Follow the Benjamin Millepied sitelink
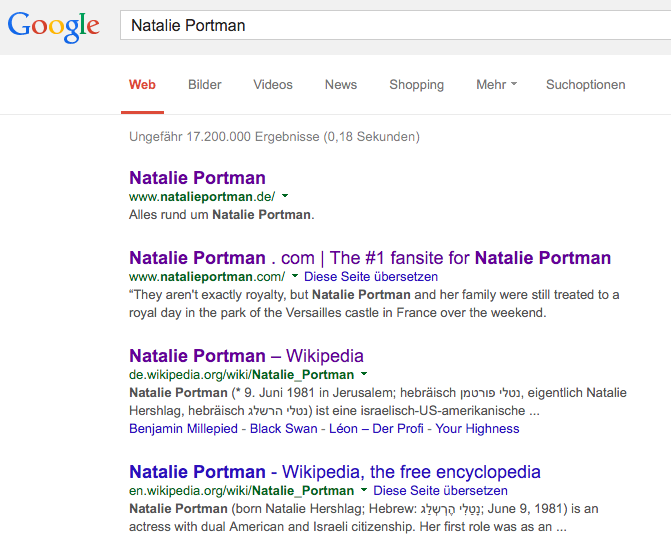Screen dimensions: 671x543 pyautogui.click(x=183, y=429)
